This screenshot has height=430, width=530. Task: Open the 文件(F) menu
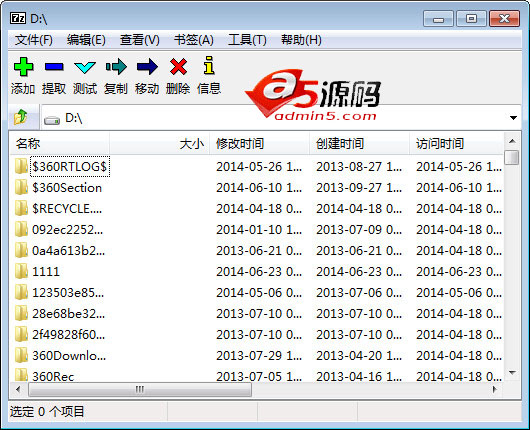pyautogui.click(x=33, y=40)
